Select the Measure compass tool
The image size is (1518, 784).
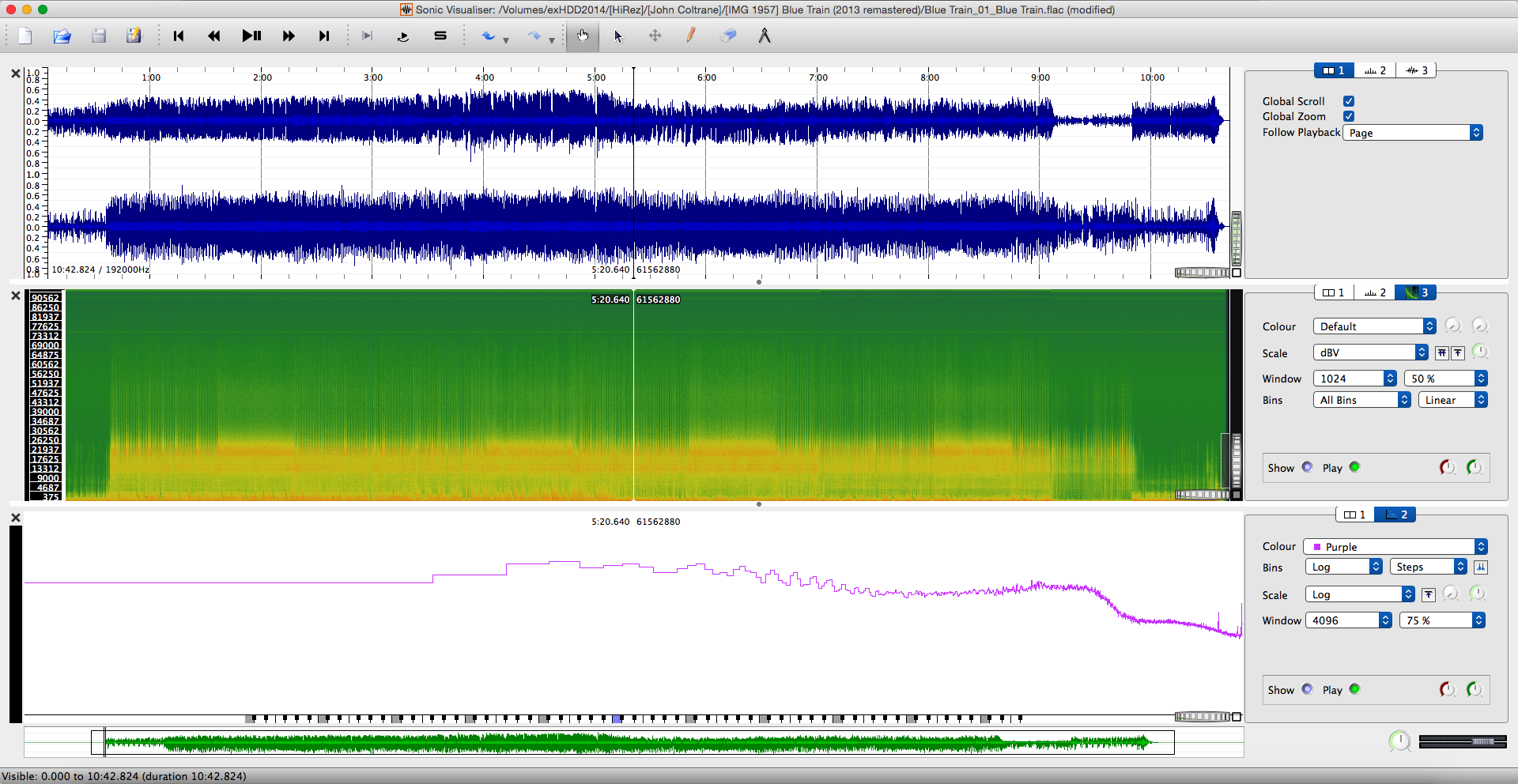[765, 36]
